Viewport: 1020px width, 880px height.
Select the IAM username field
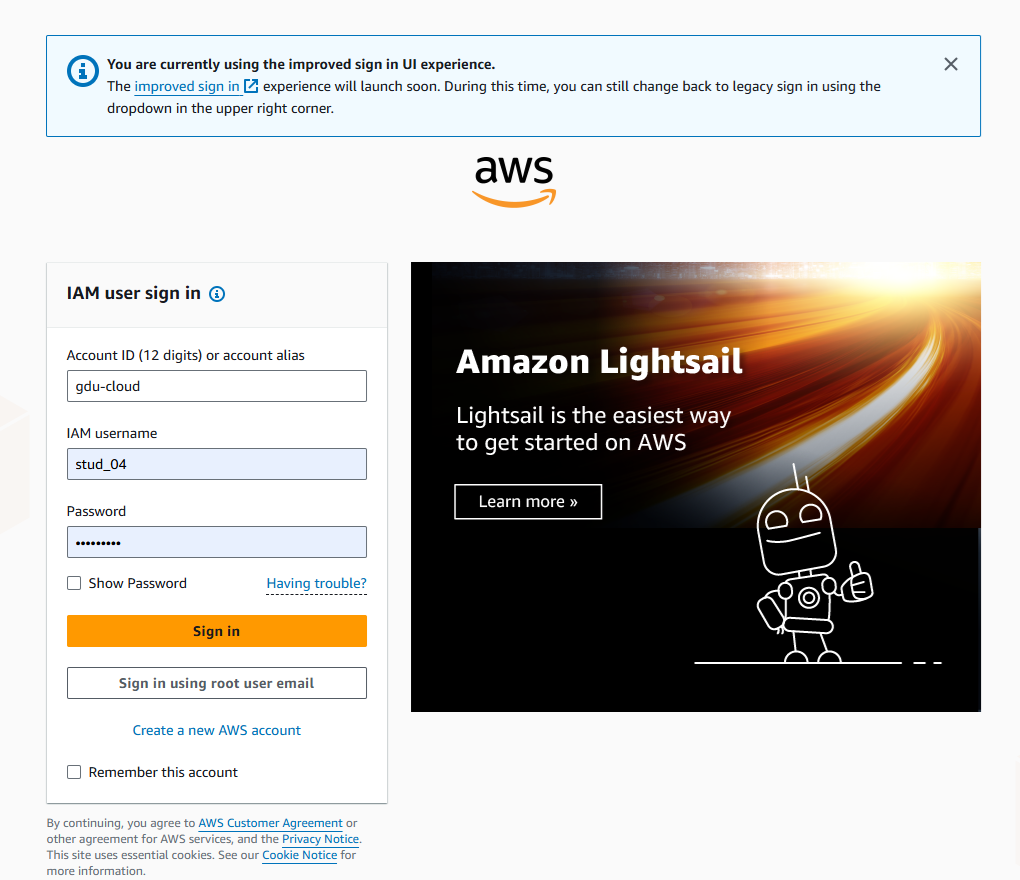click(x=217, y=464)
